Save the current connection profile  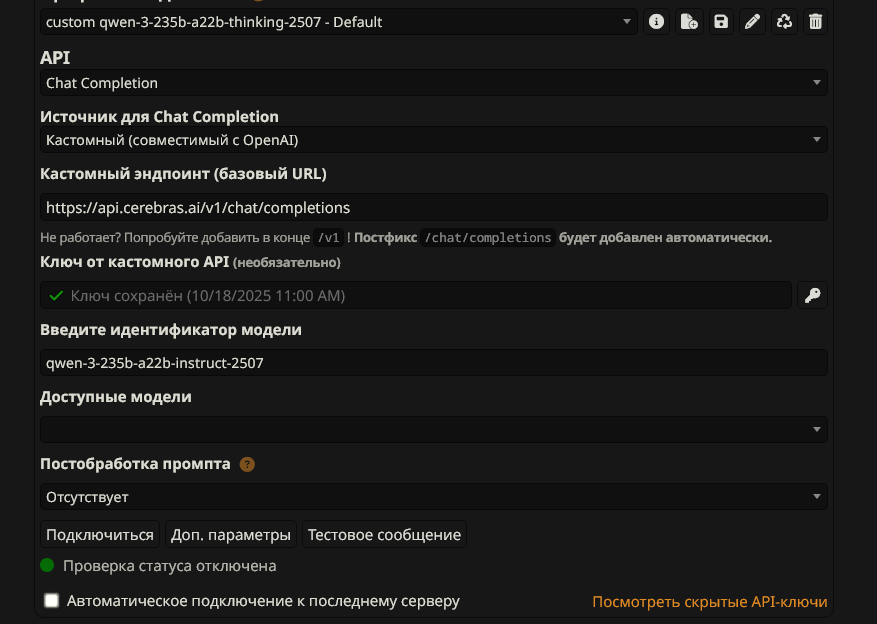720,21
